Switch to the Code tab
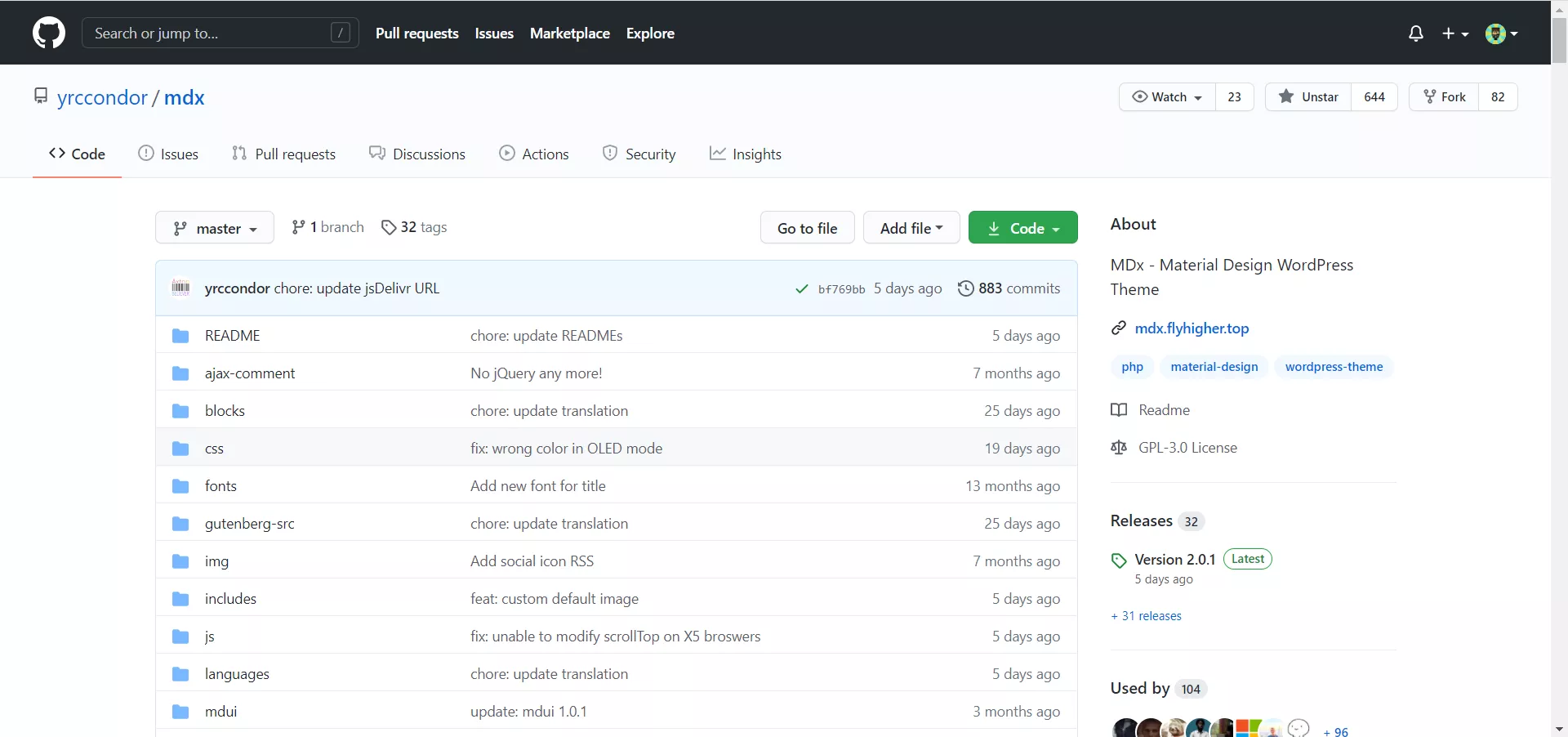1568x737 pixels. pyautogui.click(x=77, y=154)
